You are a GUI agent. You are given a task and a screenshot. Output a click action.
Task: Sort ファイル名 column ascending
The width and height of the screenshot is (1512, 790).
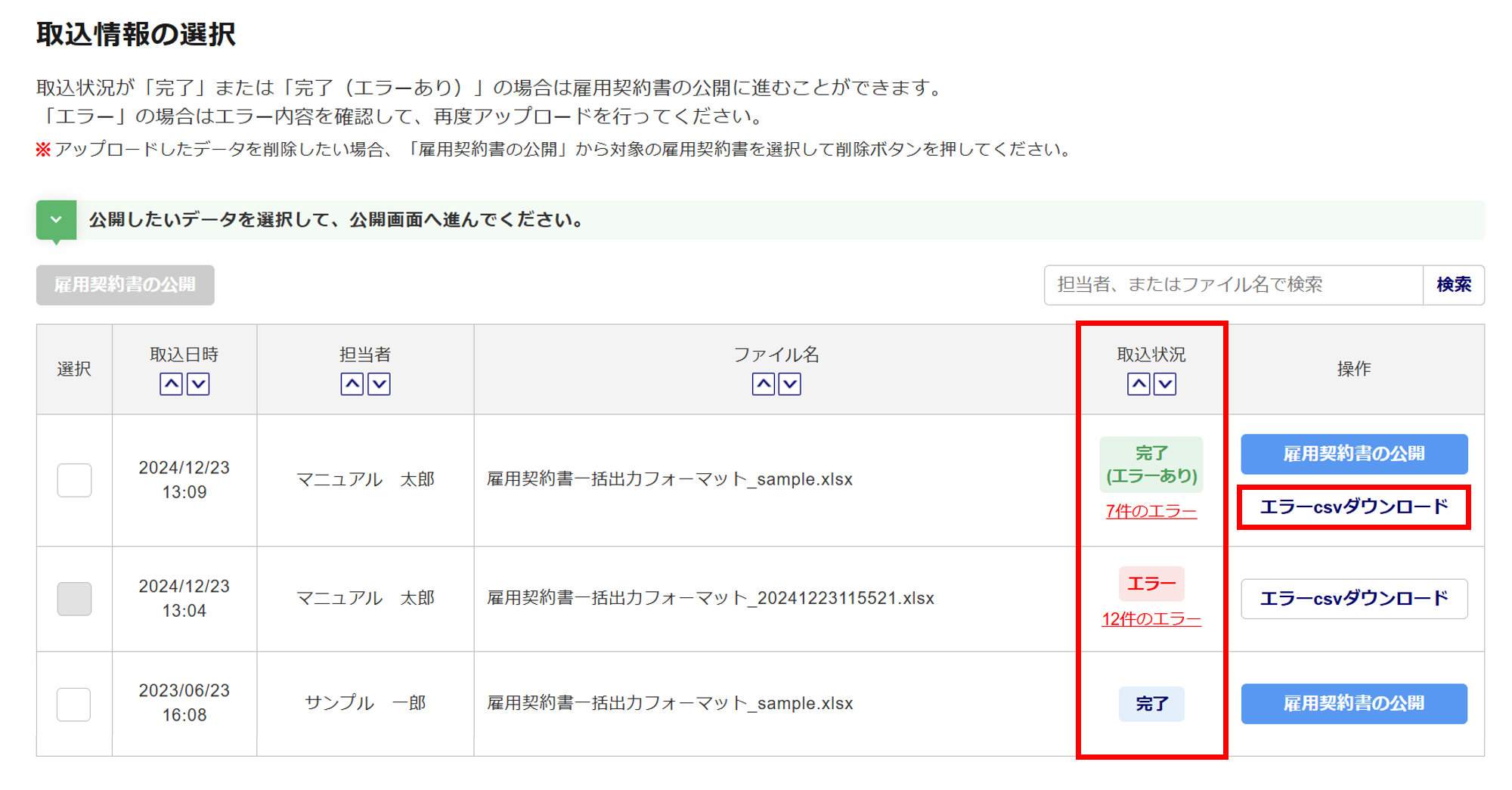763,384
